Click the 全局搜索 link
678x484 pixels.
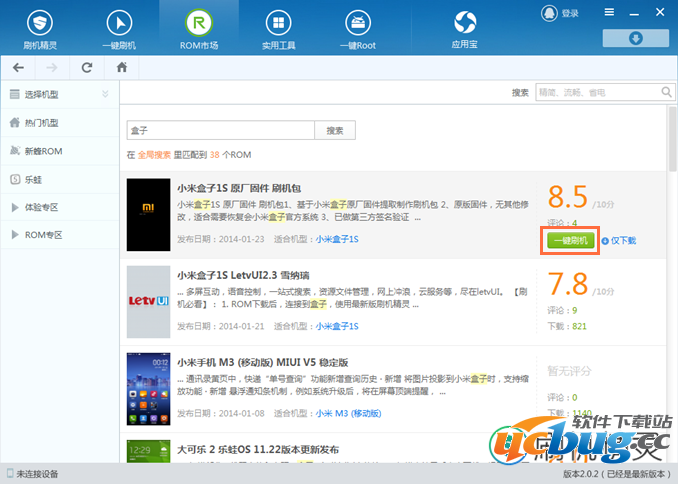[x=154, y=155]
